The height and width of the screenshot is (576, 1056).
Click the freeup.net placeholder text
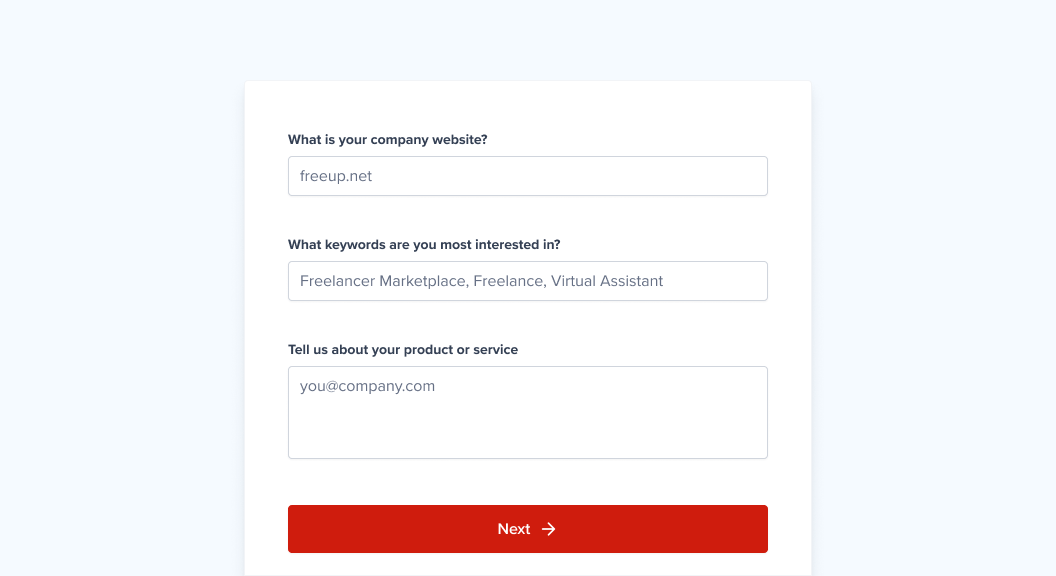tap(336, 176)
